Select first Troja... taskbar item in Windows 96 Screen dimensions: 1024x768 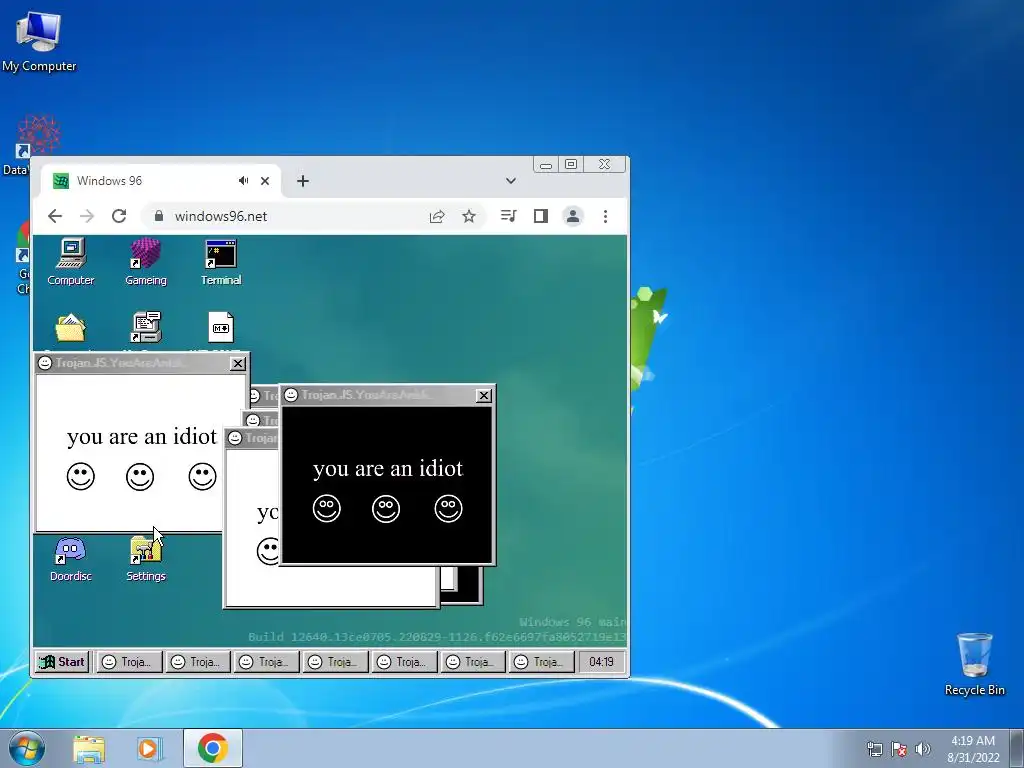pyautogui.click(x=129, y=662)
